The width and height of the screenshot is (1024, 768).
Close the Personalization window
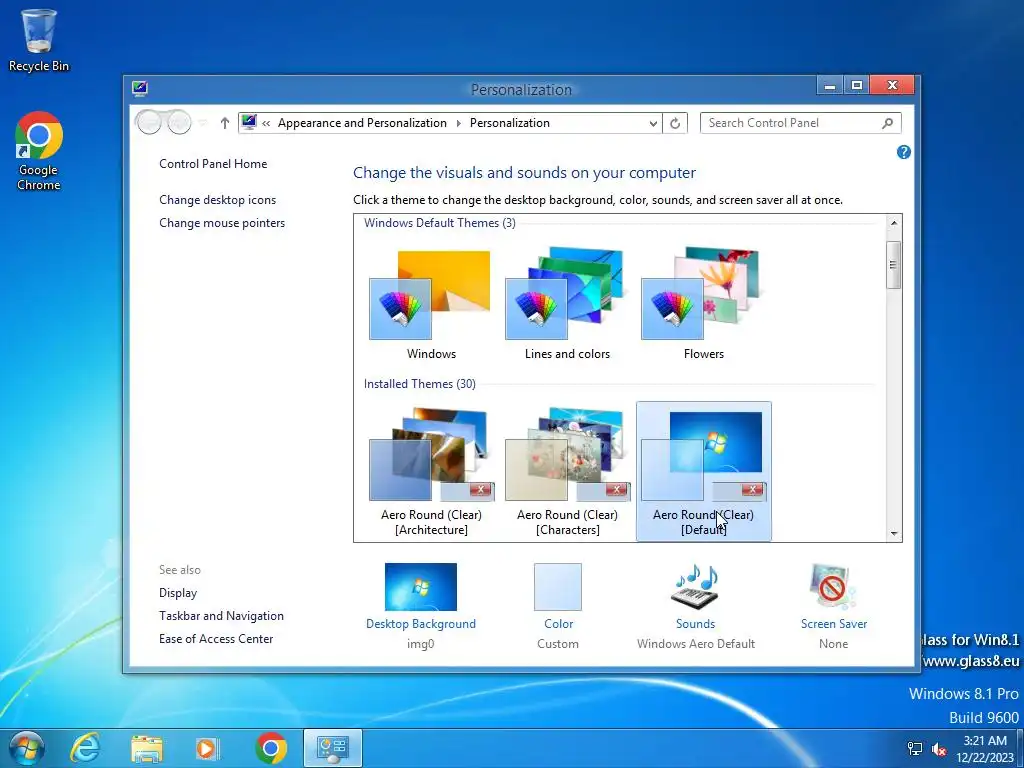coord(893,86)
